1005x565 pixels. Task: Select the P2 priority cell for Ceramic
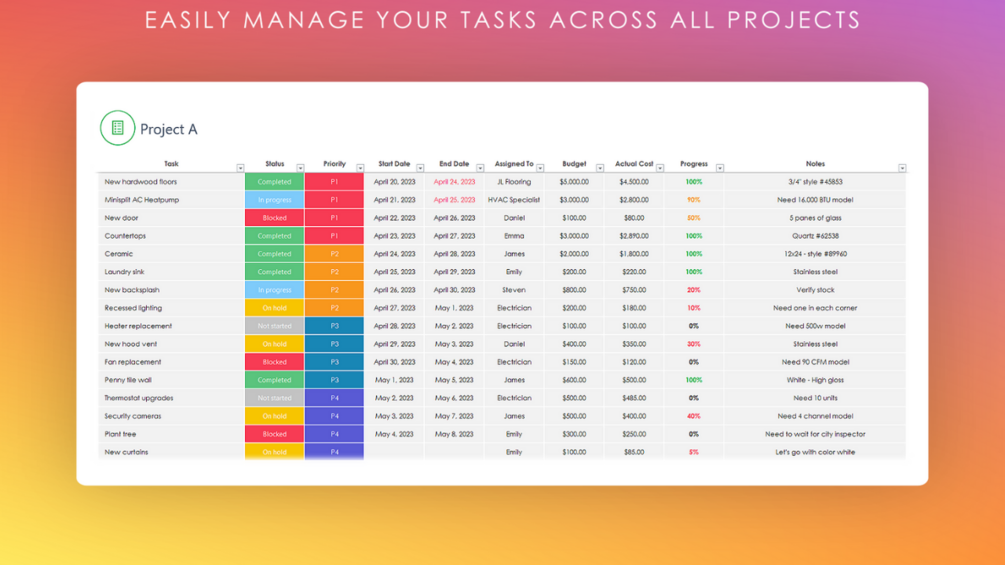coord(334,254)
